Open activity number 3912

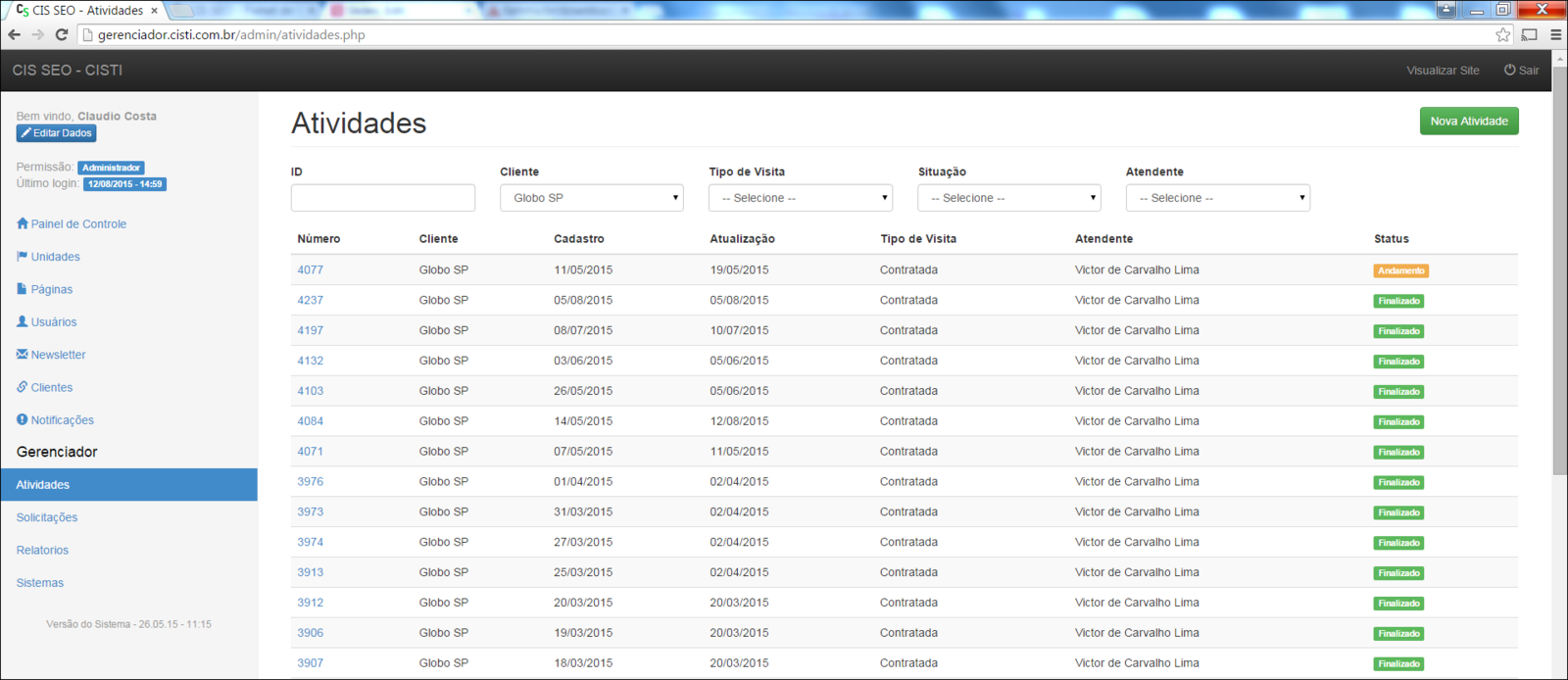point(311,603)
